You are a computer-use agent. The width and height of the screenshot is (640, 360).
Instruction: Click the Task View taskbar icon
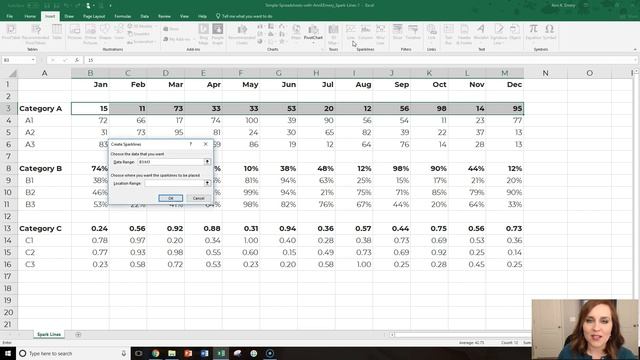tap(139, 353)
